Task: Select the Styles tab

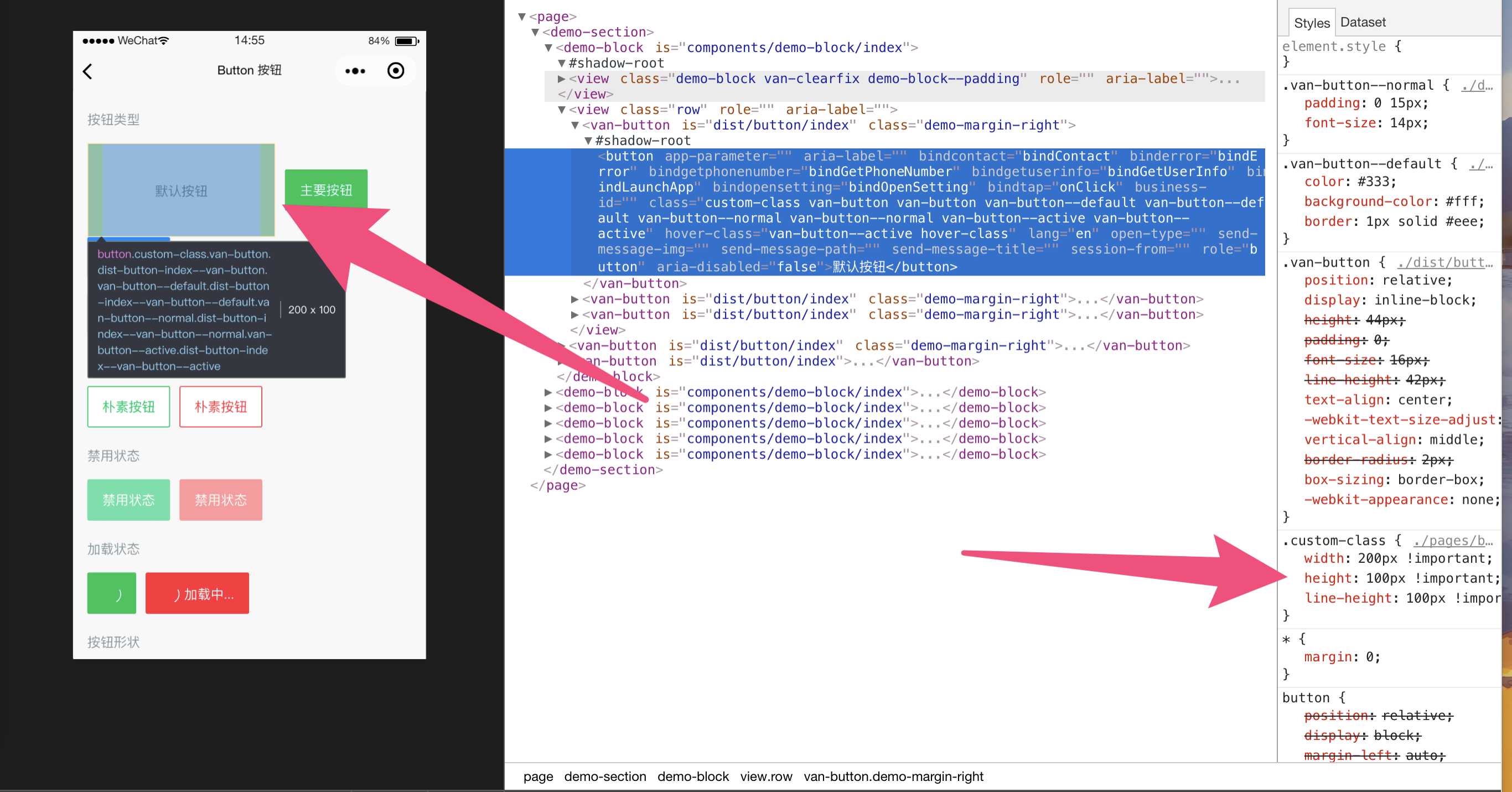Action: pos(1312,23)
